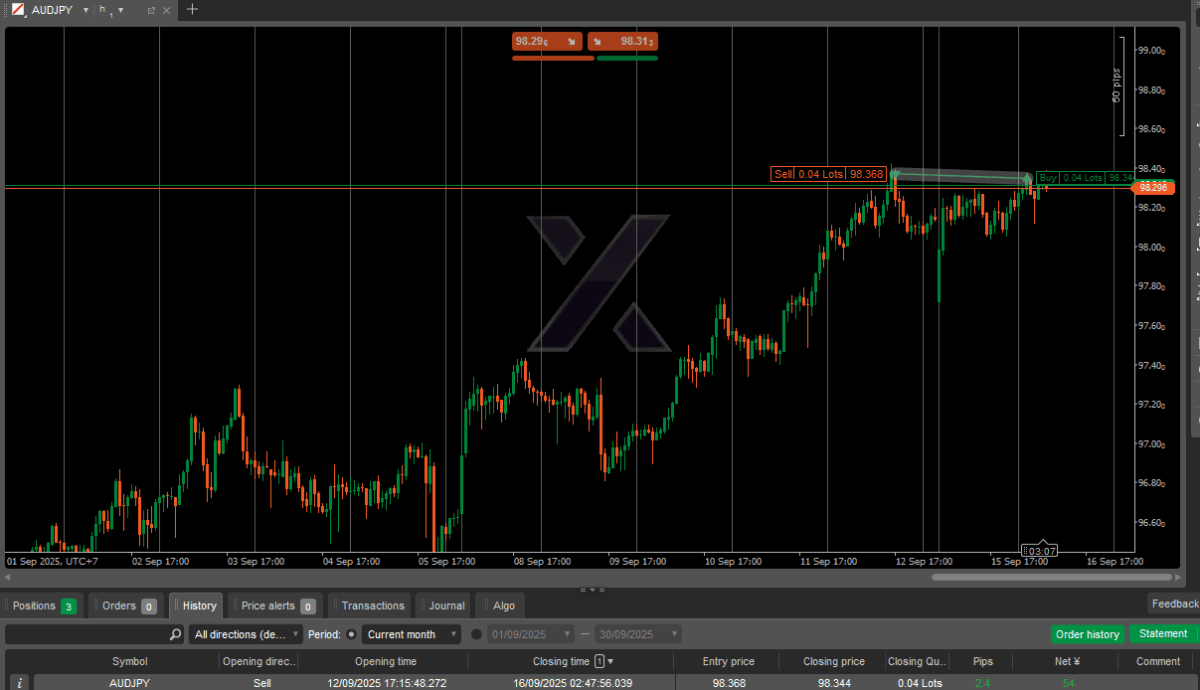The height and width of the screenshot is (690, 1200).
Task: Detach the AUDJPY chart tab
Action: (x=151, y=10)
